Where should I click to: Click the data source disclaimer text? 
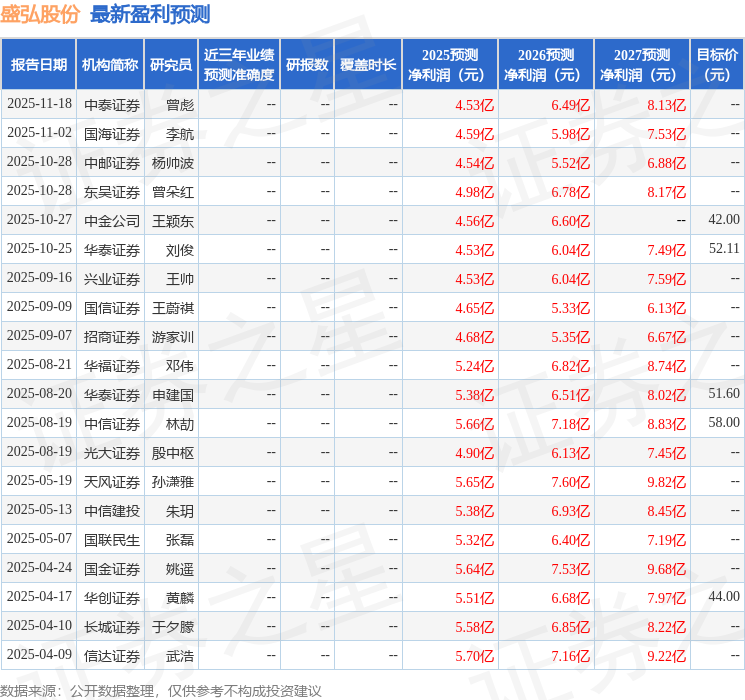161,690
